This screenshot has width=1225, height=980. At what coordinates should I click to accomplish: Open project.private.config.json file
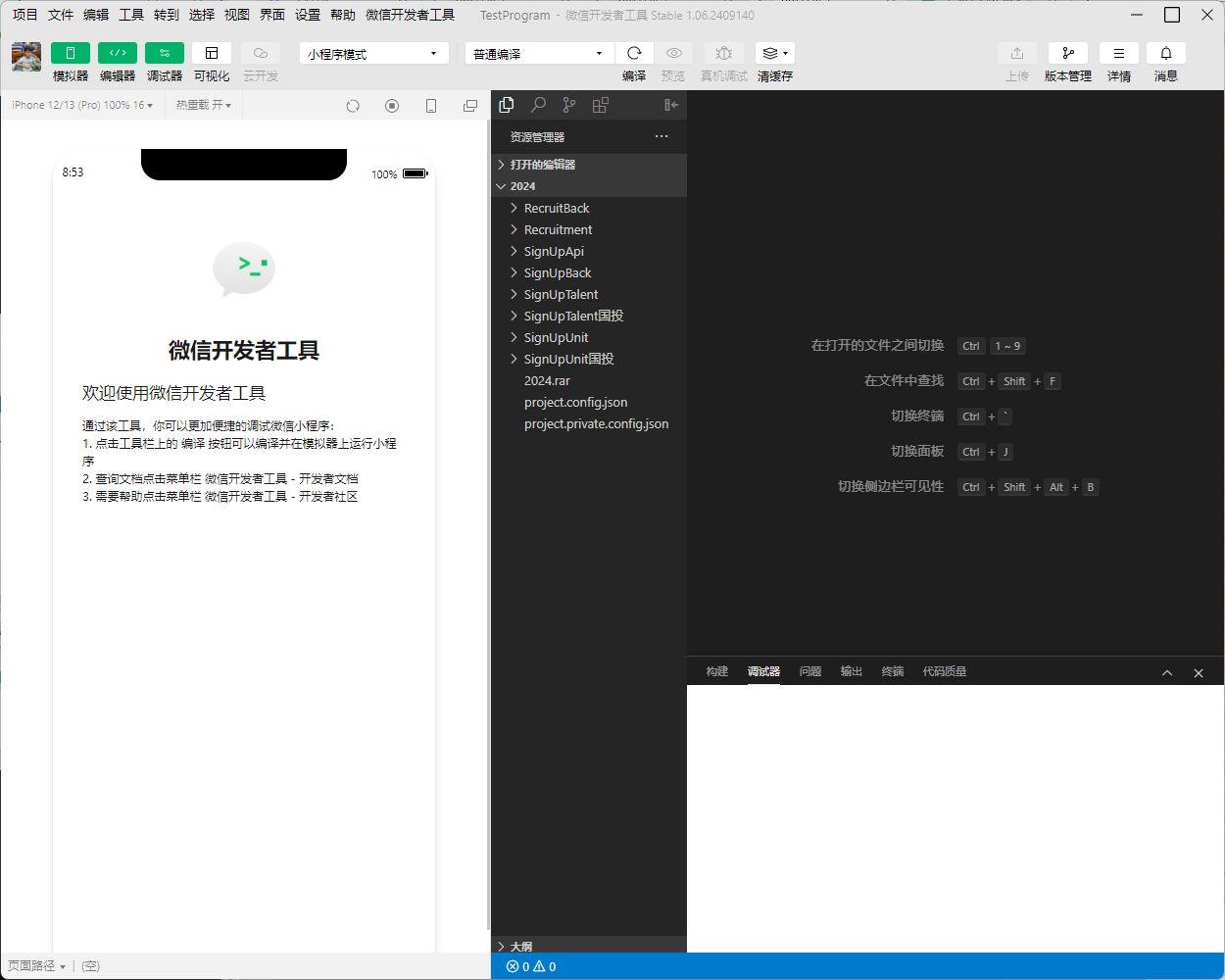(x=589, y=423)
